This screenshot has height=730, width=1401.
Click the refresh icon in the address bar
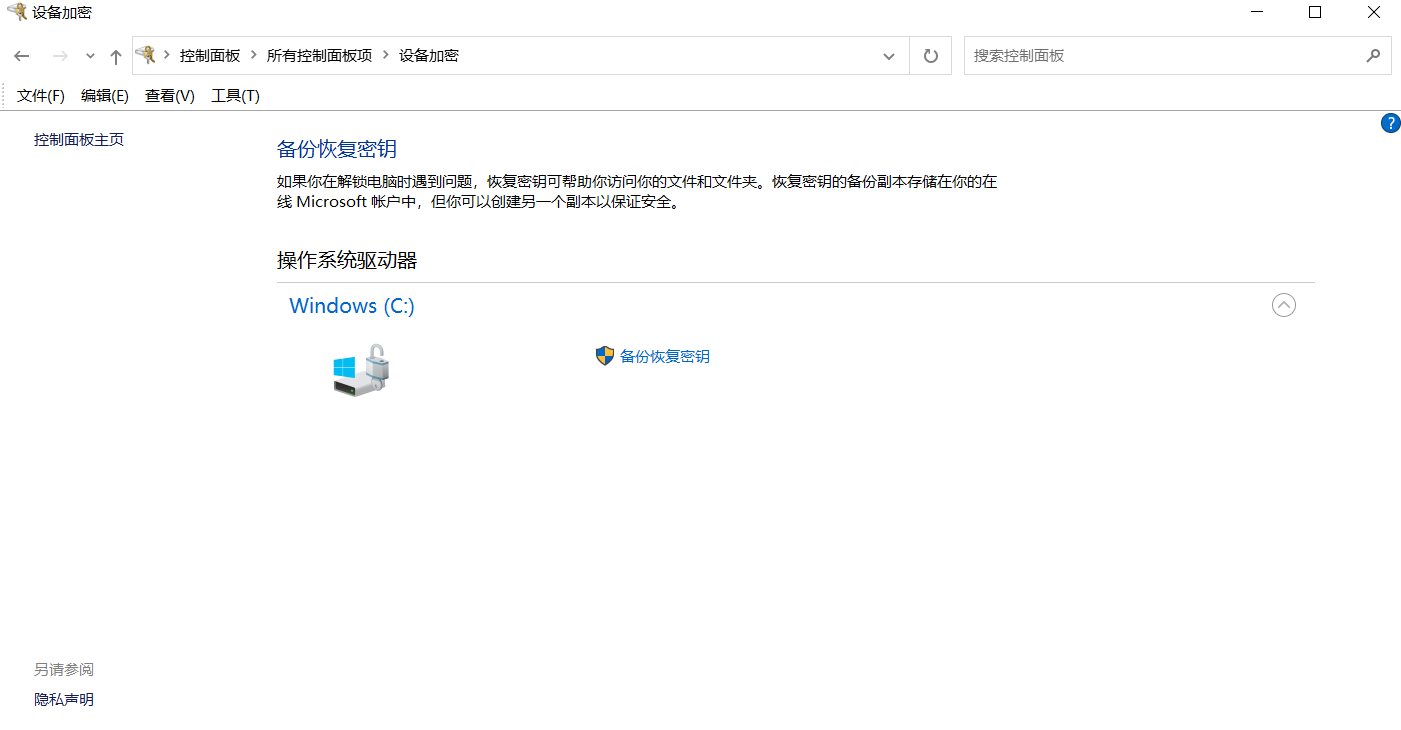[929, 55]
